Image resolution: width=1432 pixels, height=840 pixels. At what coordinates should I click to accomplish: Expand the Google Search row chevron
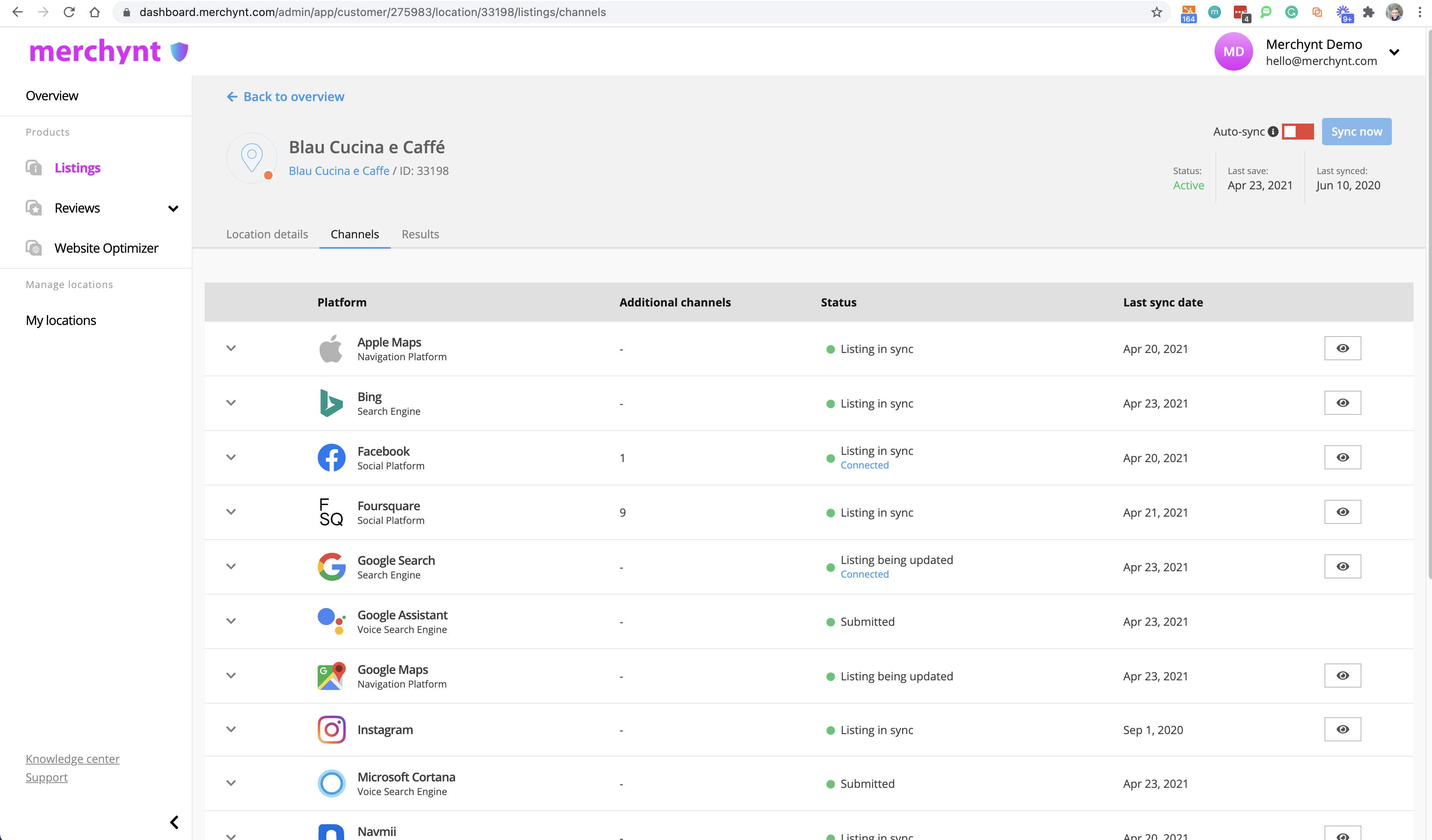pyautogui.click(x=231, y=567)
